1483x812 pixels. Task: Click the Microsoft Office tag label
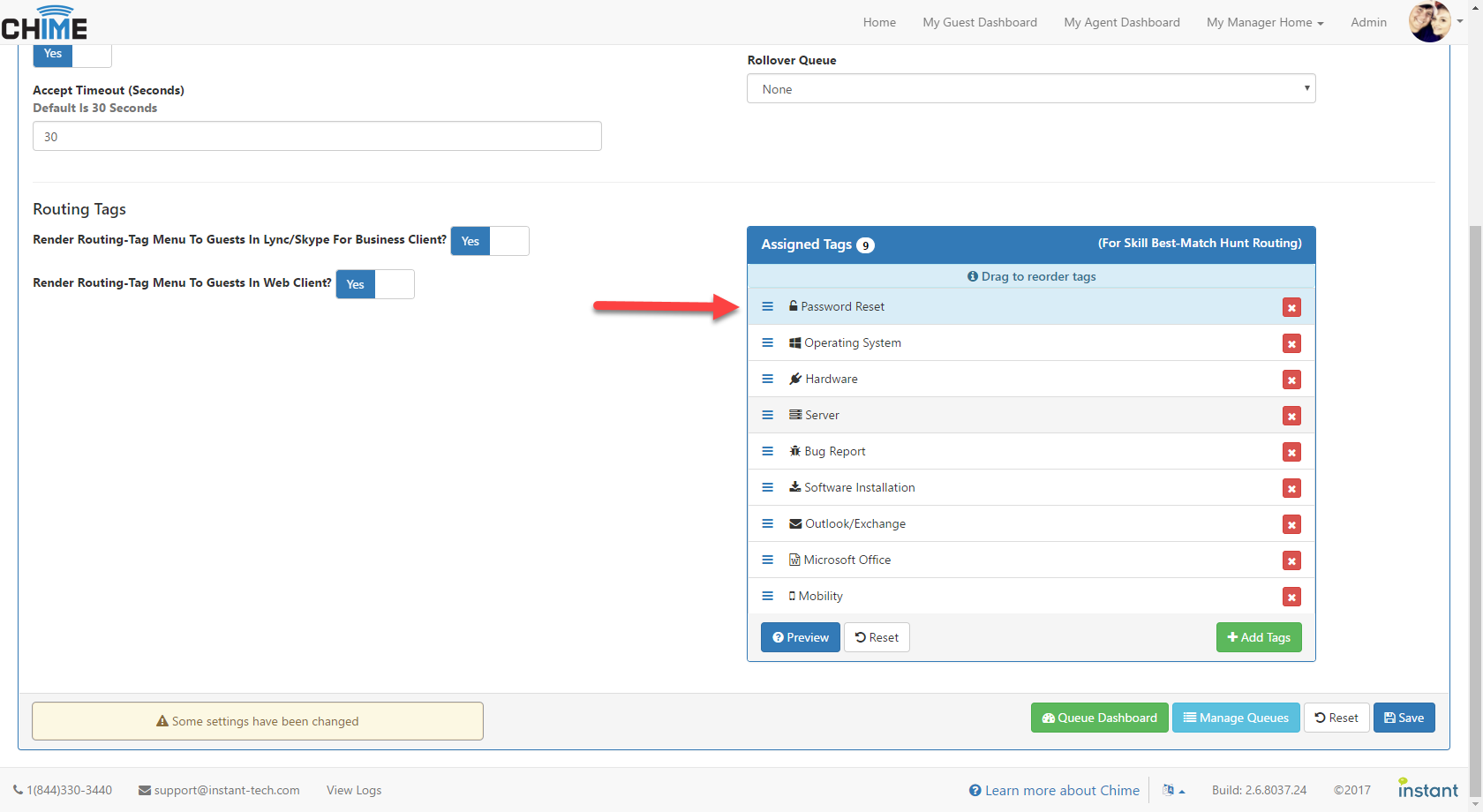click(x=847, y=560)
